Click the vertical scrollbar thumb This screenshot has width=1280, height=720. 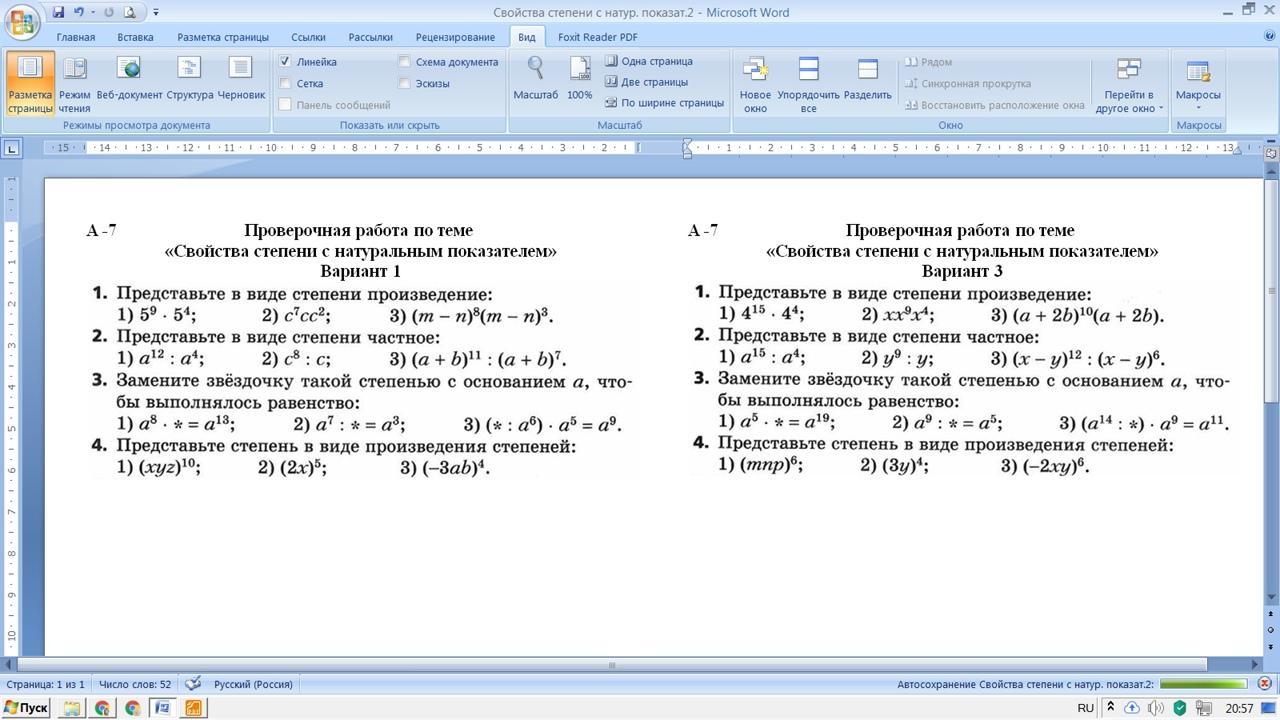coord(1271,291)
